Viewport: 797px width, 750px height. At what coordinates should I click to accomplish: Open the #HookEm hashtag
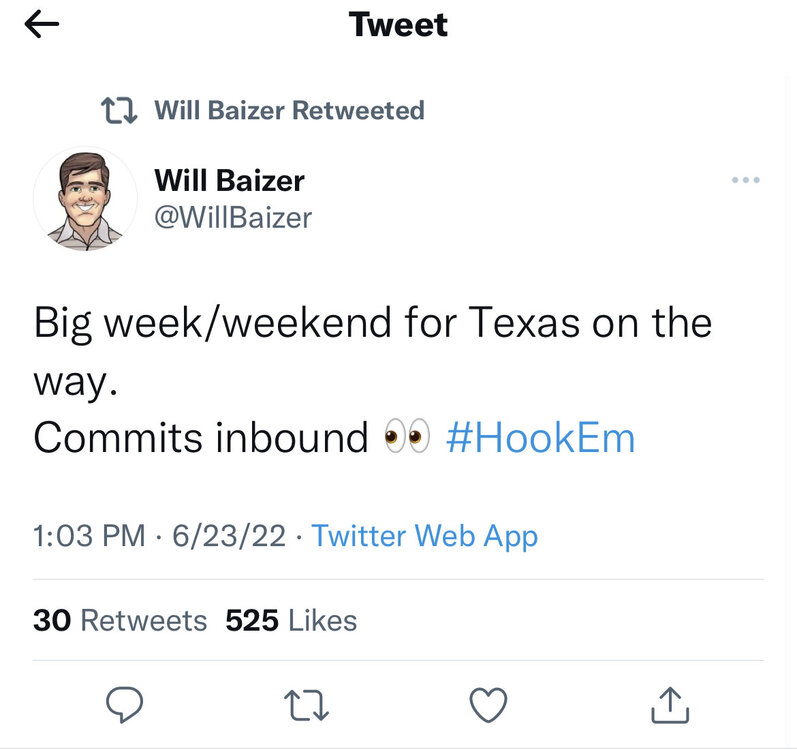click(540, 438)
